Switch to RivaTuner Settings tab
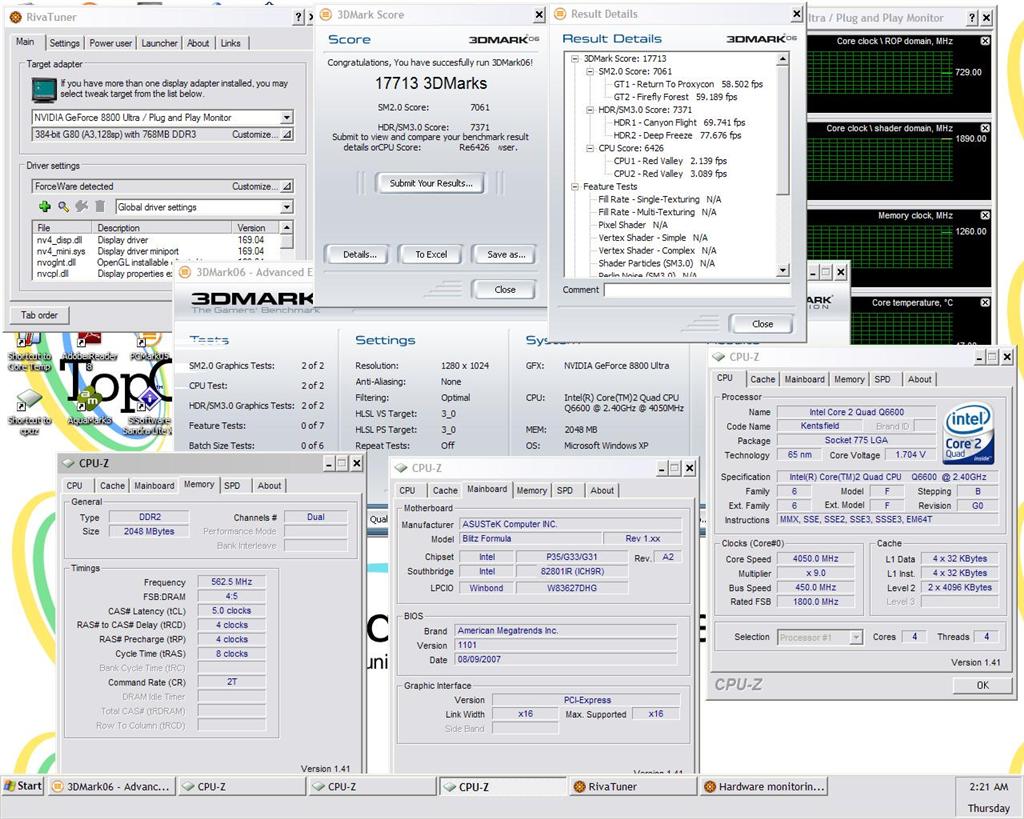 click(x=65, y=43)
